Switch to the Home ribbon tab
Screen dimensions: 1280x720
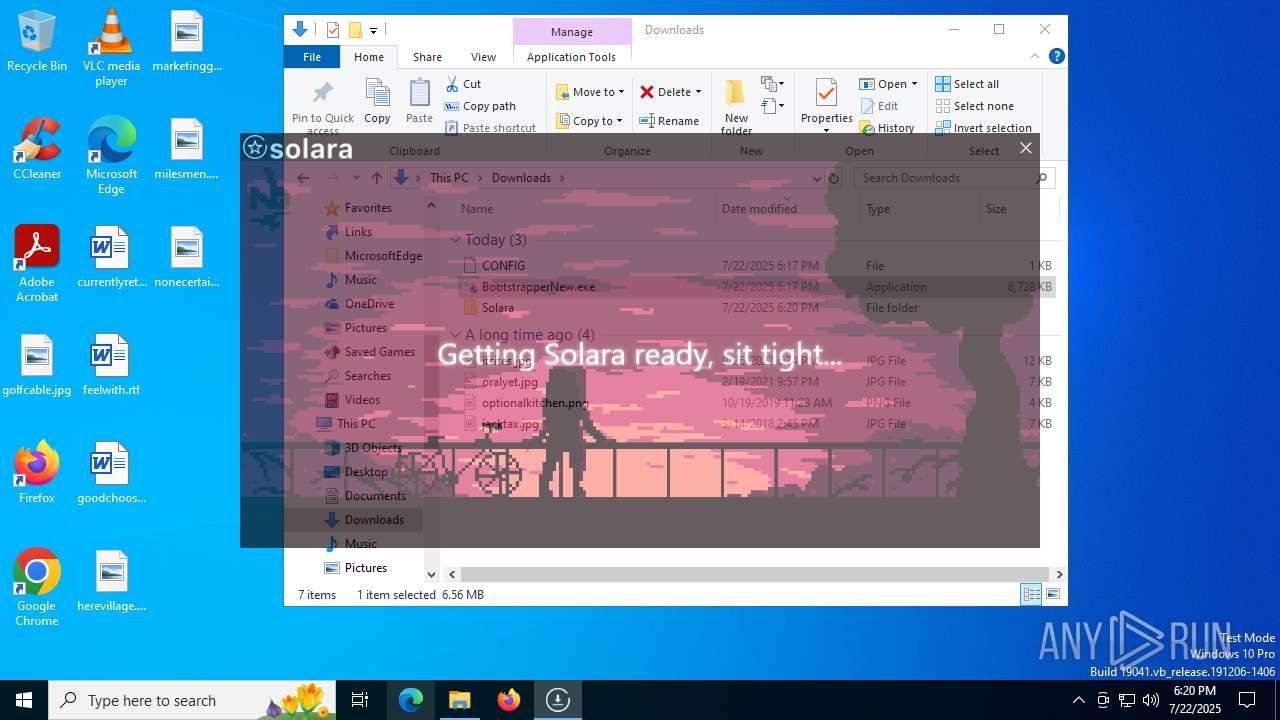pos(368,57)
